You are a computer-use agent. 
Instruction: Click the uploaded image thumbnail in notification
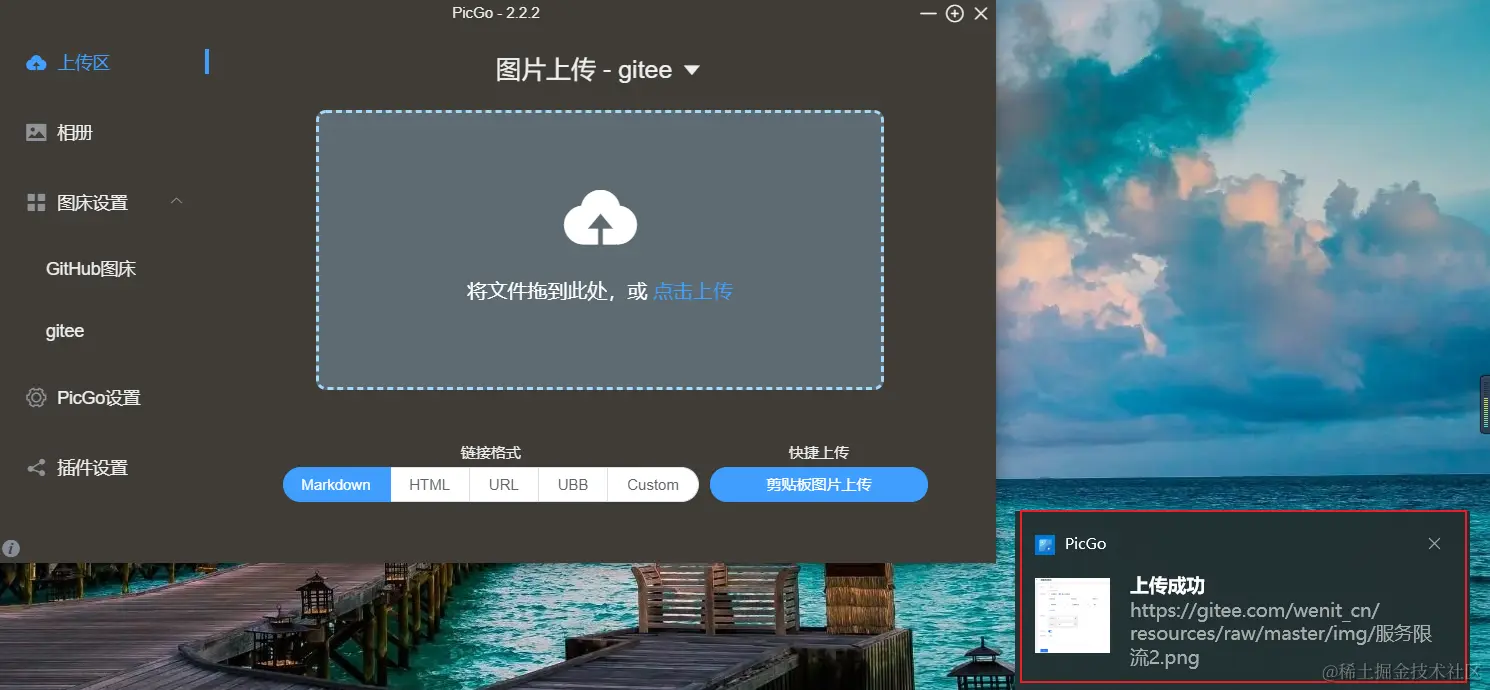point(1072,615)
